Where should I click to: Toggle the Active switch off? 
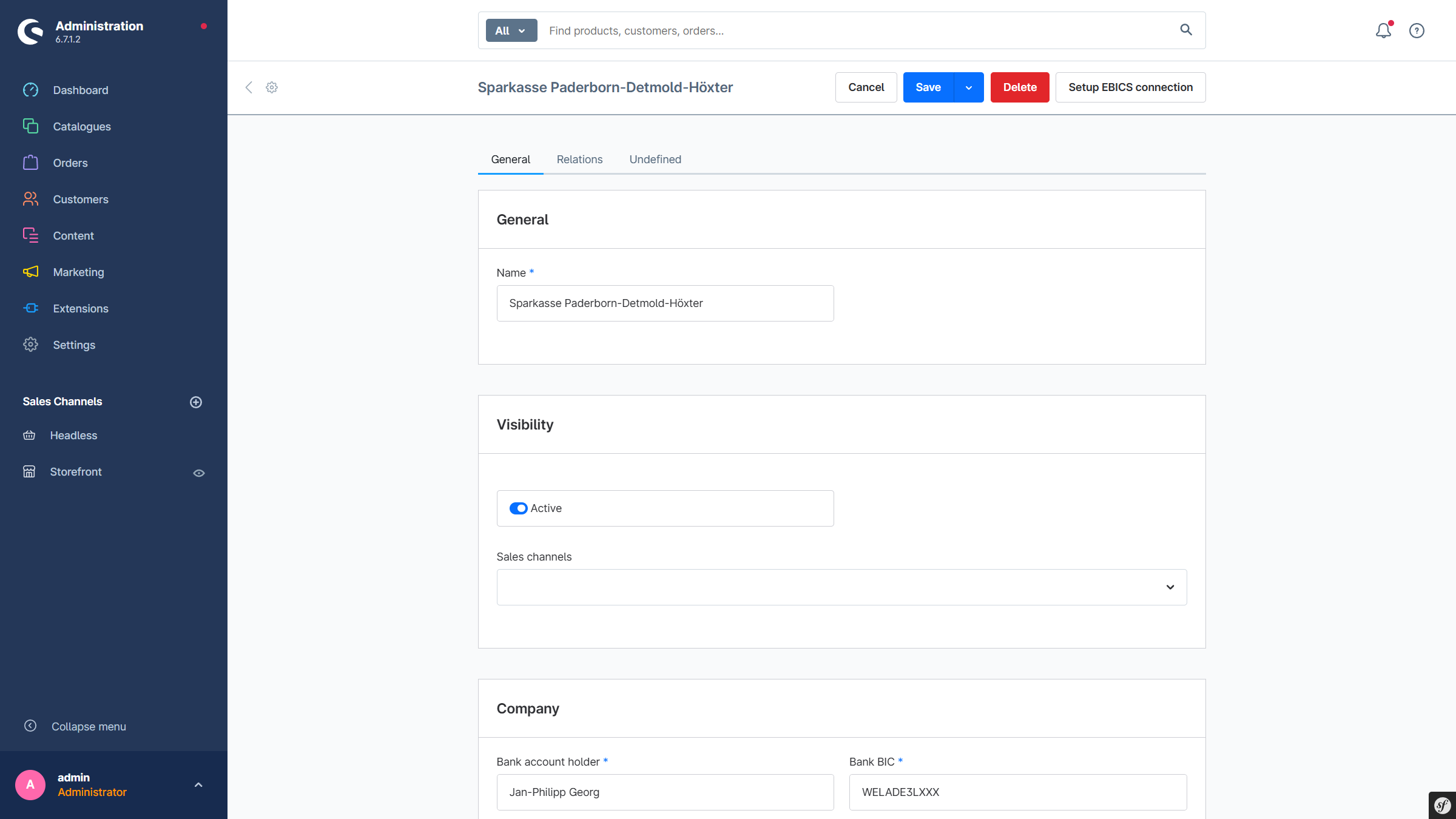coord(518,508)
